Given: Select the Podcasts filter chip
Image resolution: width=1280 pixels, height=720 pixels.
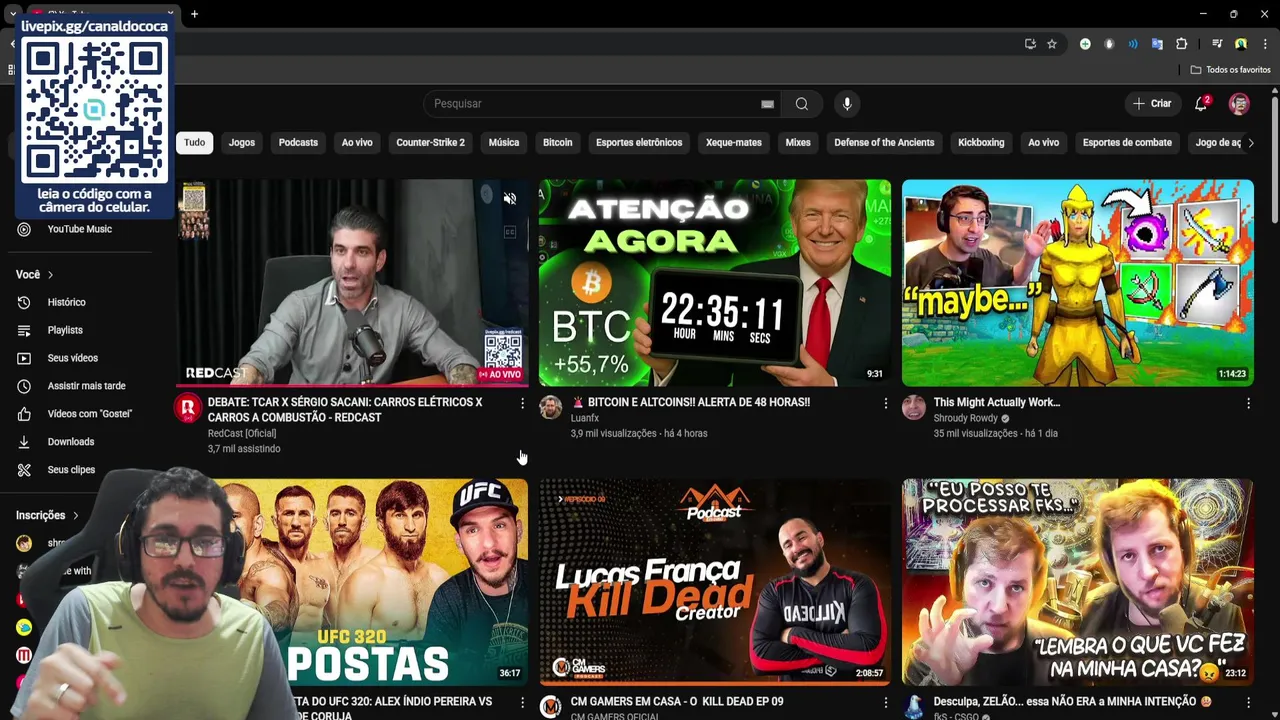Looking at the screenshot, I should 298,143.
